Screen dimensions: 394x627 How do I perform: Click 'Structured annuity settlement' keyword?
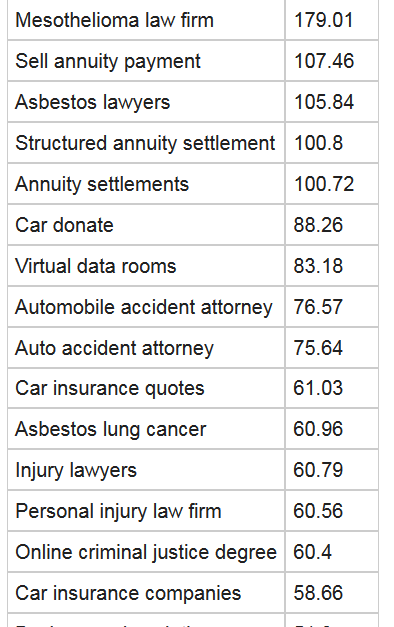145,143
